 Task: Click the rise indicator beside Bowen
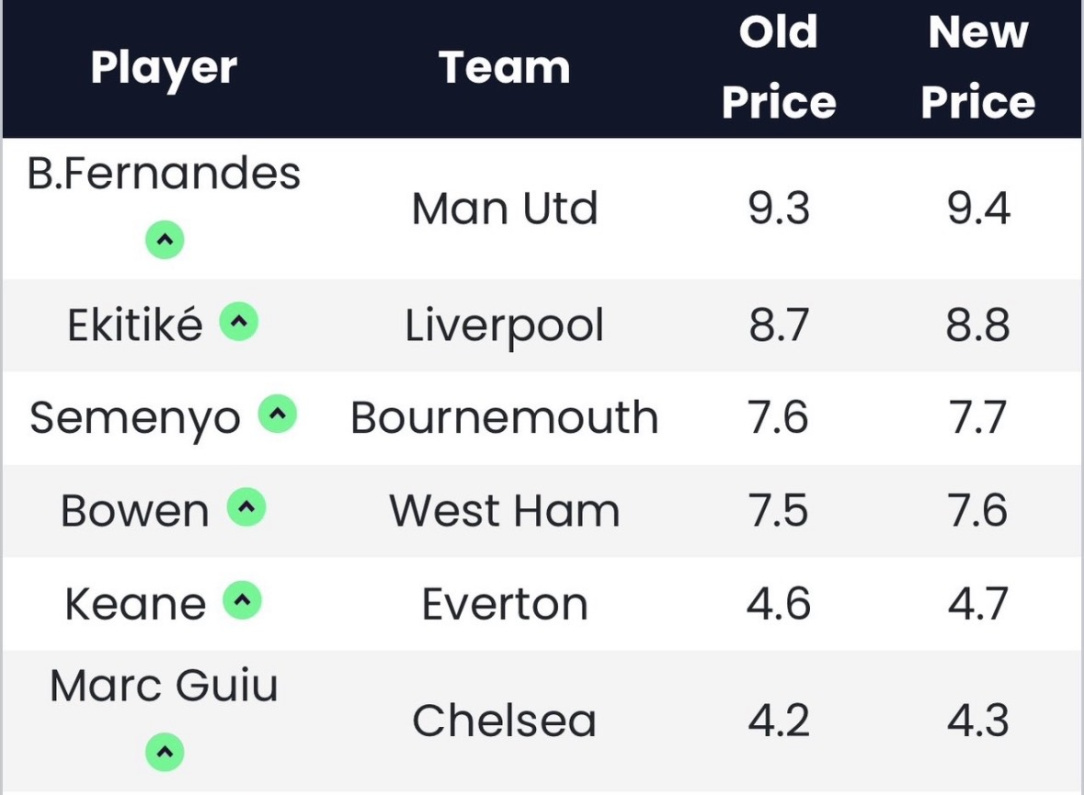click(x=246, y=508)
